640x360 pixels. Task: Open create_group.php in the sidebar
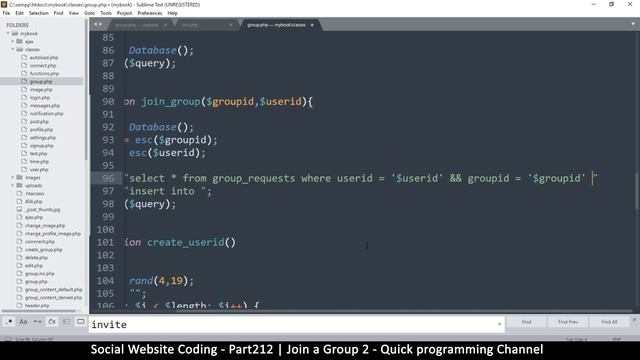pyautogui.click(x=43, y=249)
